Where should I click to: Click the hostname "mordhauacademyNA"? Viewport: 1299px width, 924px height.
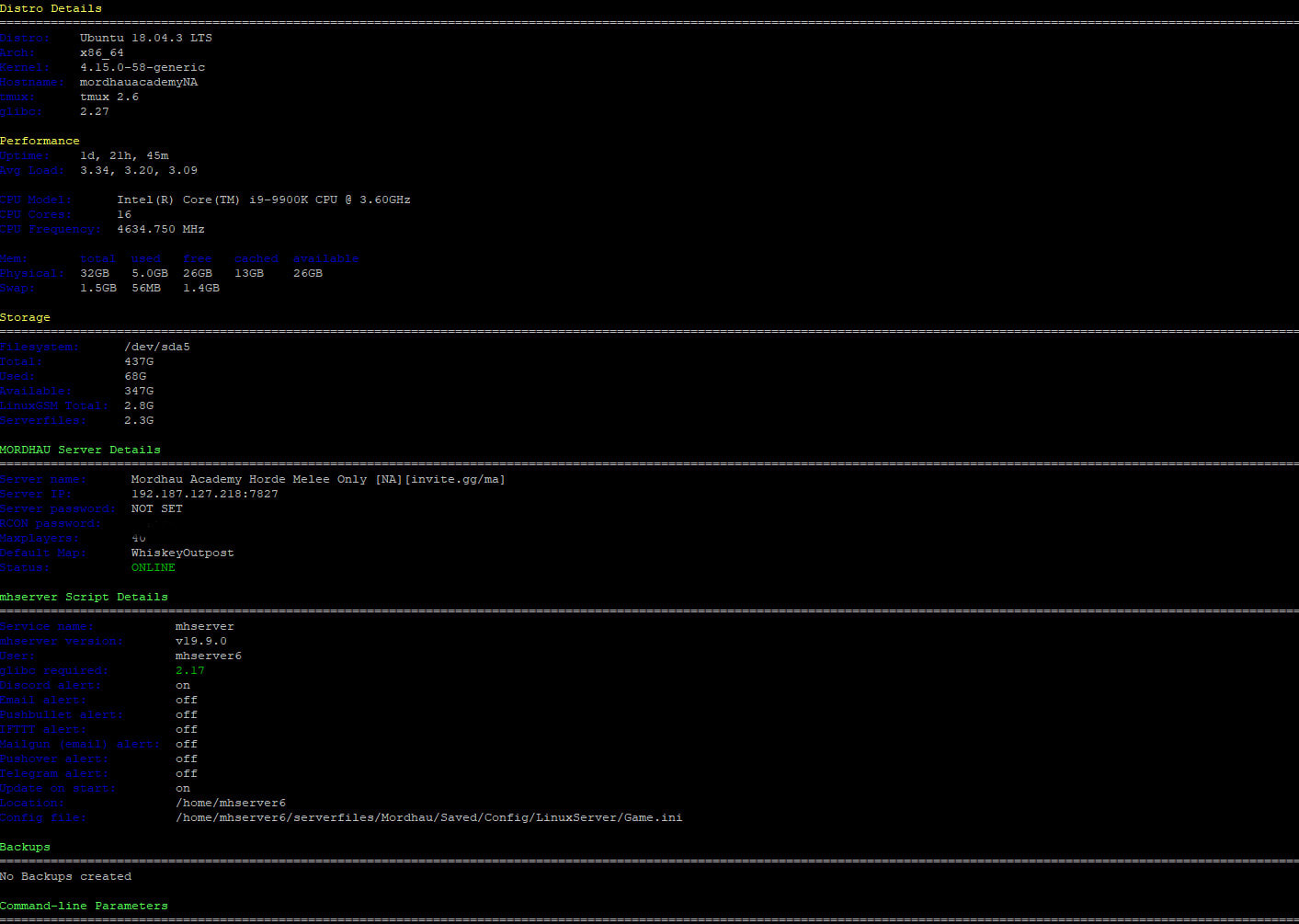click(x=139, y=82)
